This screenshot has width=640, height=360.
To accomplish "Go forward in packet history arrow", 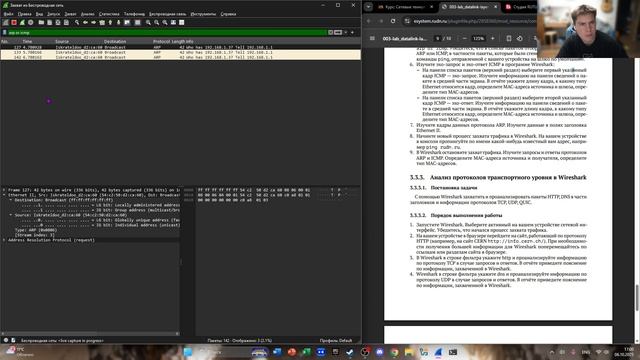I will click(x=93, y=22).
